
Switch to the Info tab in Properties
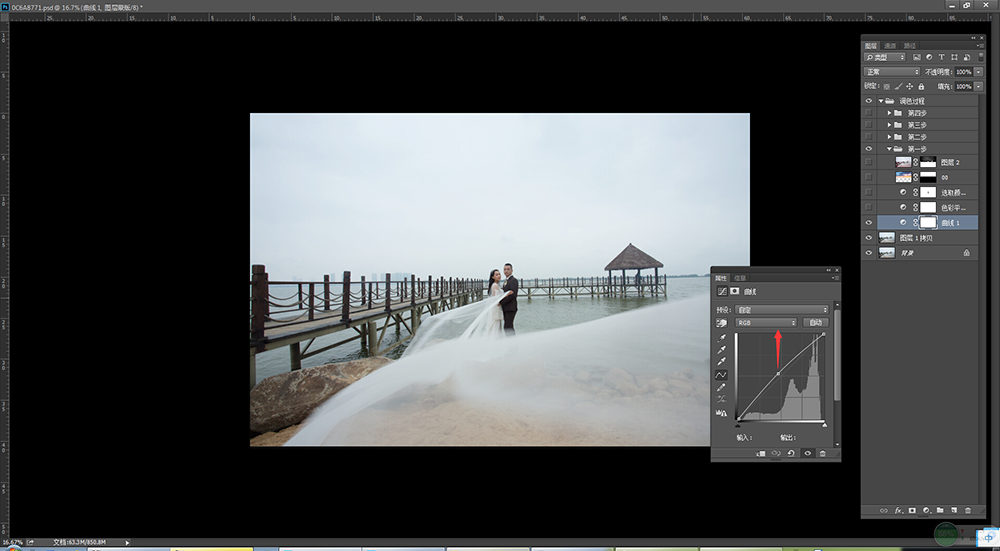tap(740, 278)
